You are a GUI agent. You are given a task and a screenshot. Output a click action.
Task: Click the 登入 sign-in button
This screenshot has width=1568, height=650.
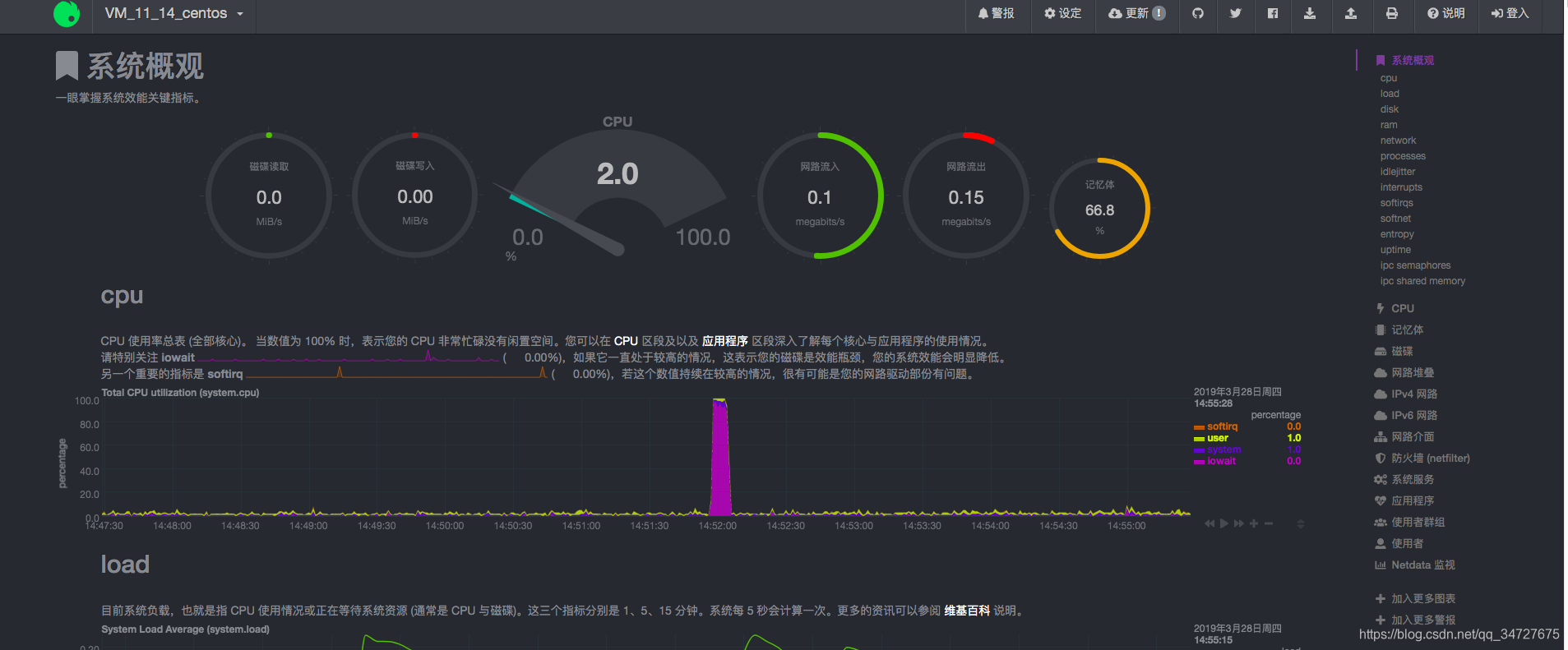[1510, 14]
